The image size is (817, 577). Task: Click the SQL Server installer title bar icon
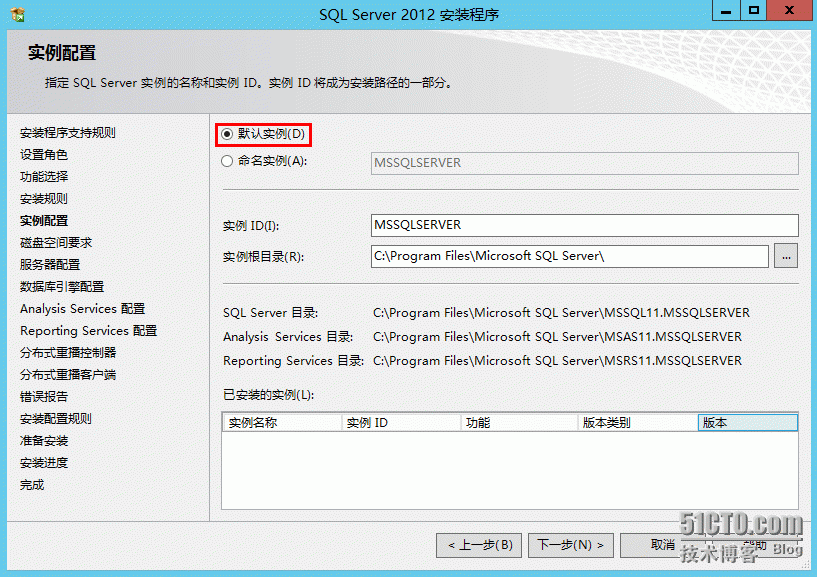tap(18, 15)
